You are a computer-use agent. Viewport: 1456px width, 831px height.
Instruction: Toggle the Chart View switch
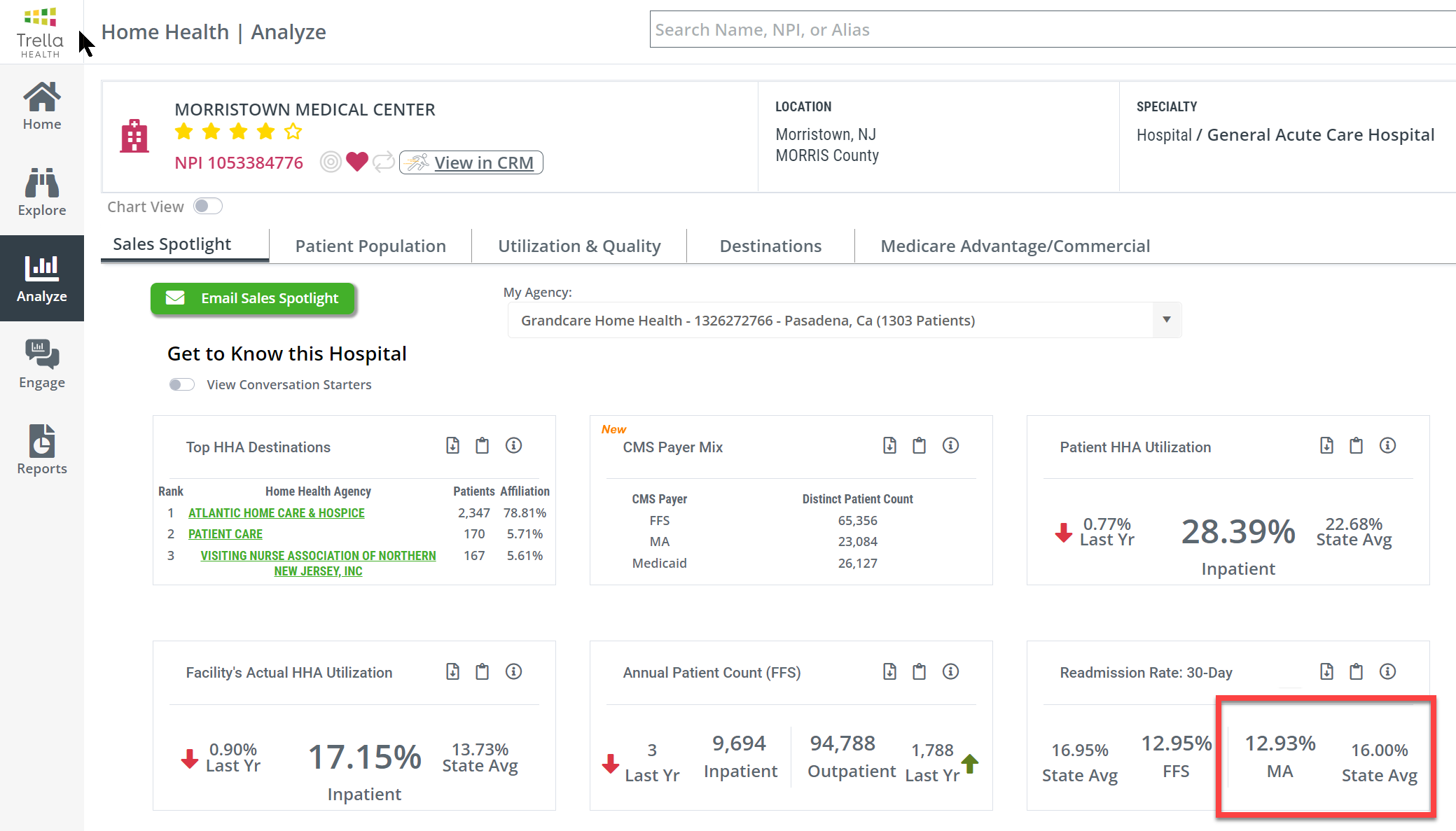pyautogui.click(x=208, y=207)
